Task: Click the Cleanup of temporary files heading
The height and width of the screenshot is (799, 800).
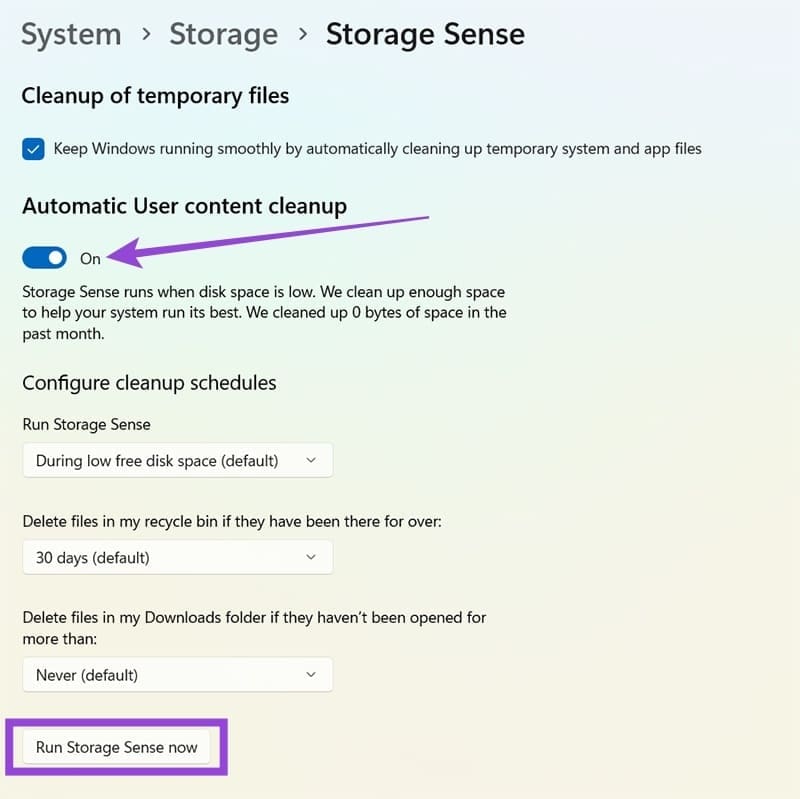Action: pos(155,96)
